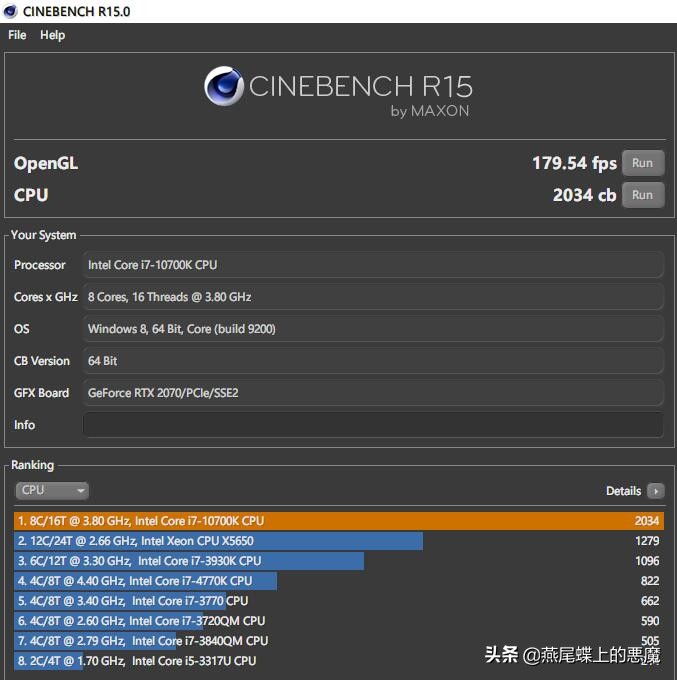Click the CB Version 64 Bit field
Screen dimensions: 677x680
click(373, 361)
